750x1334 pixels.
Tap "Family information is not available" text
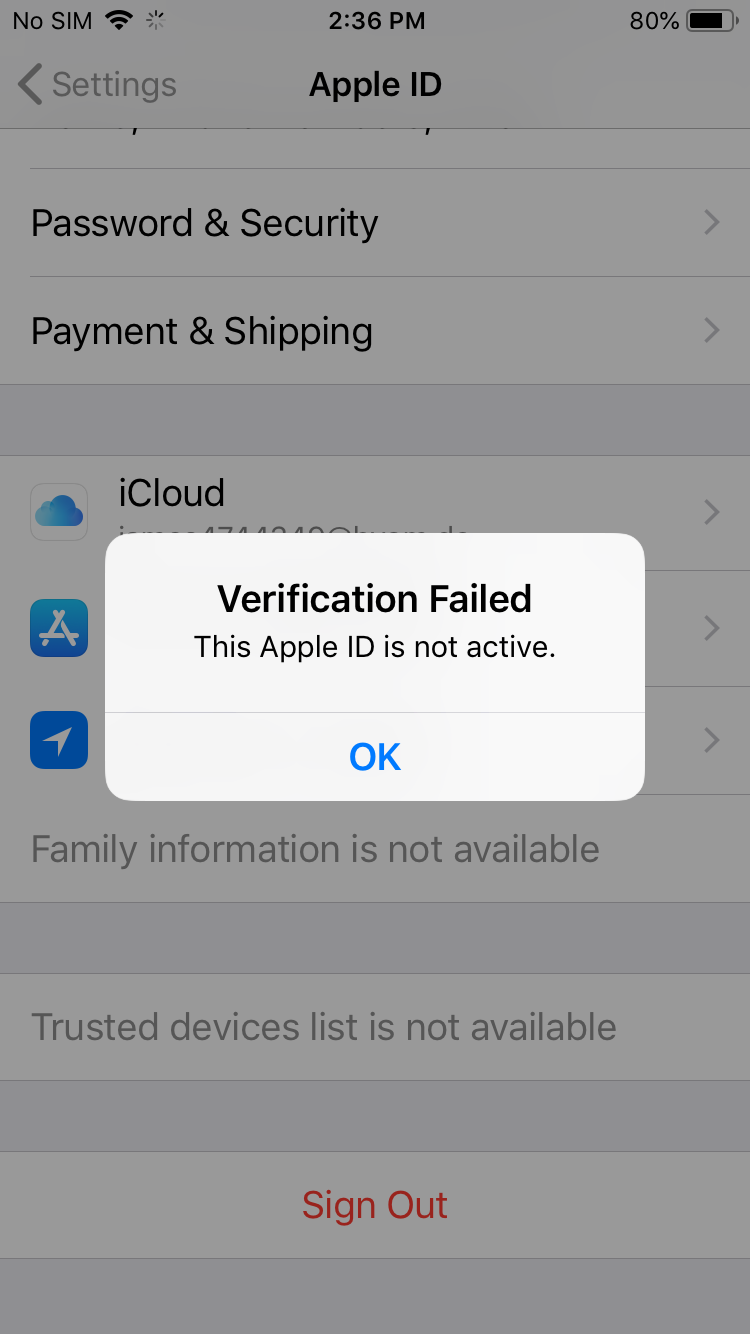pyautogui.click(x=315, y=849)
